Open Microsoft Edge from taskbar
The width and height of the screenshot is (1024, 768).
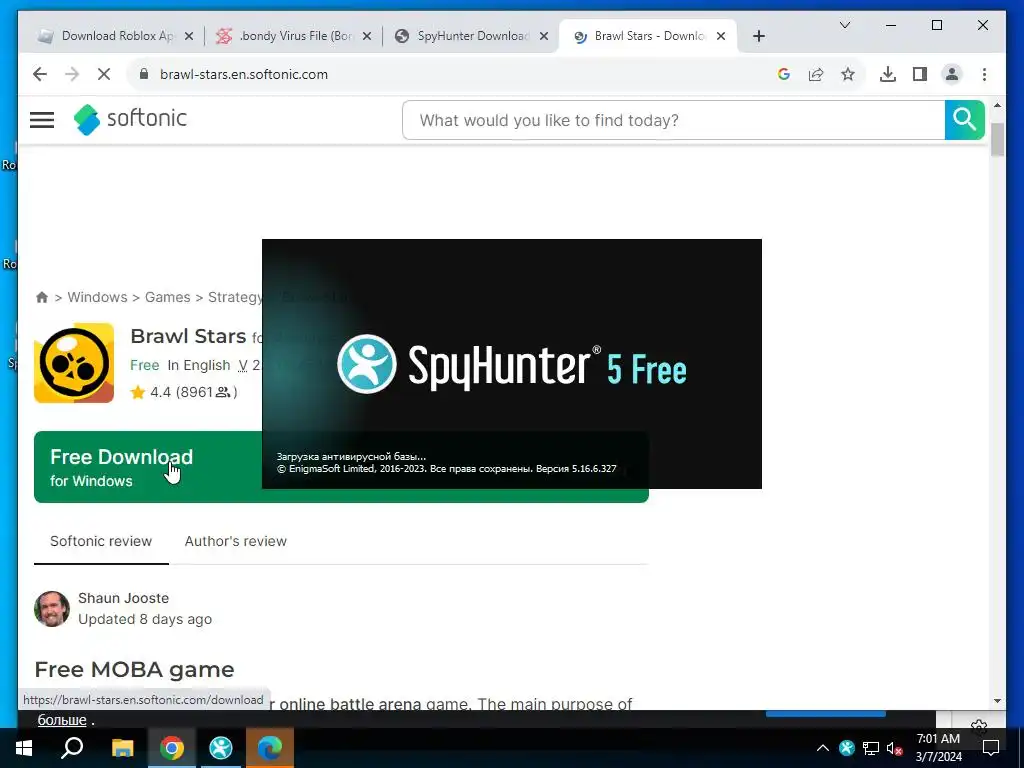[270, 748]
